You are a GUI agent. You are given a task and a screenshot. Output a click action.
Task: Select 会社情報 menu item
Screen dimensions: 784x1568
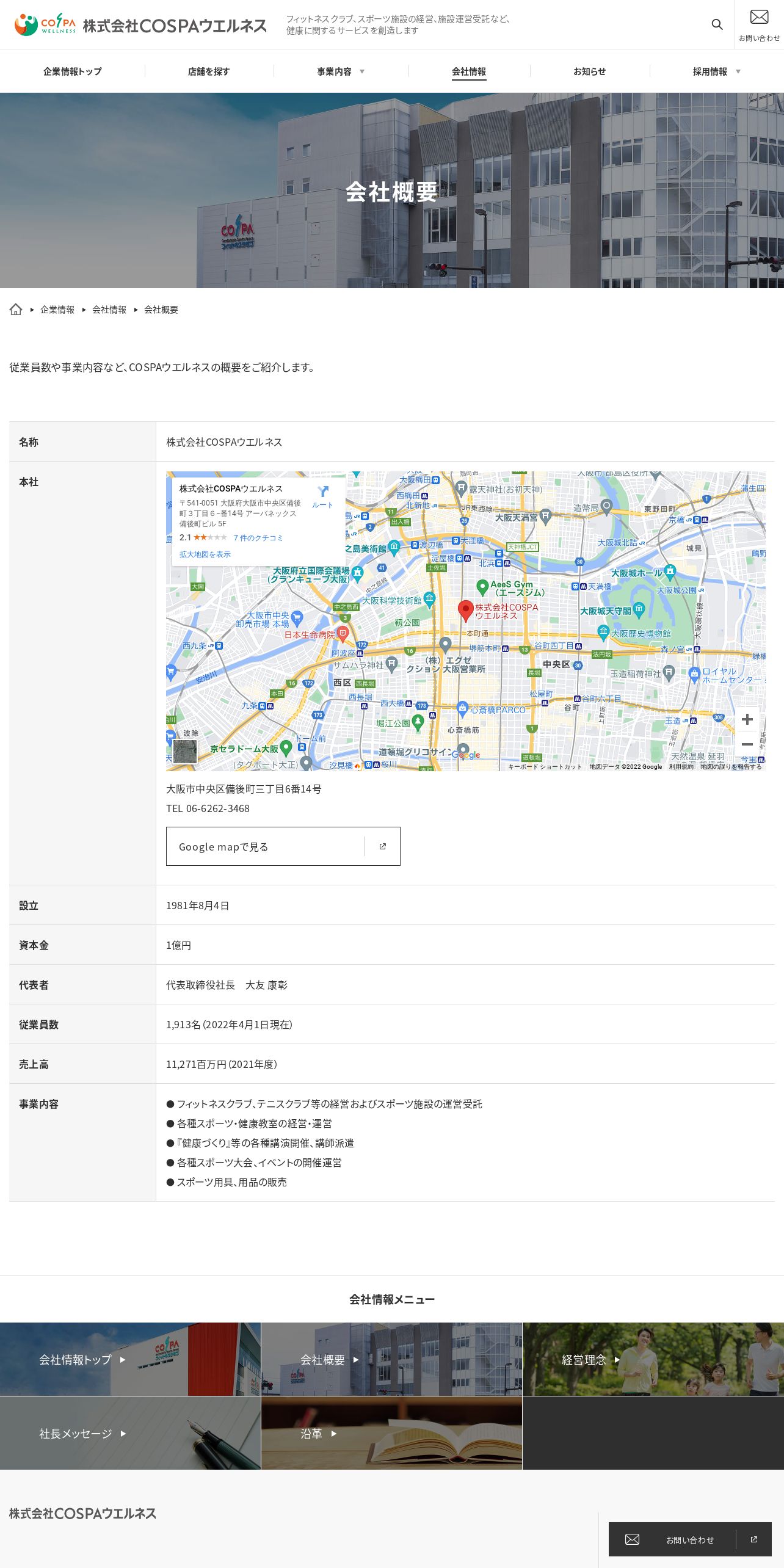click(x=469, y=71)
